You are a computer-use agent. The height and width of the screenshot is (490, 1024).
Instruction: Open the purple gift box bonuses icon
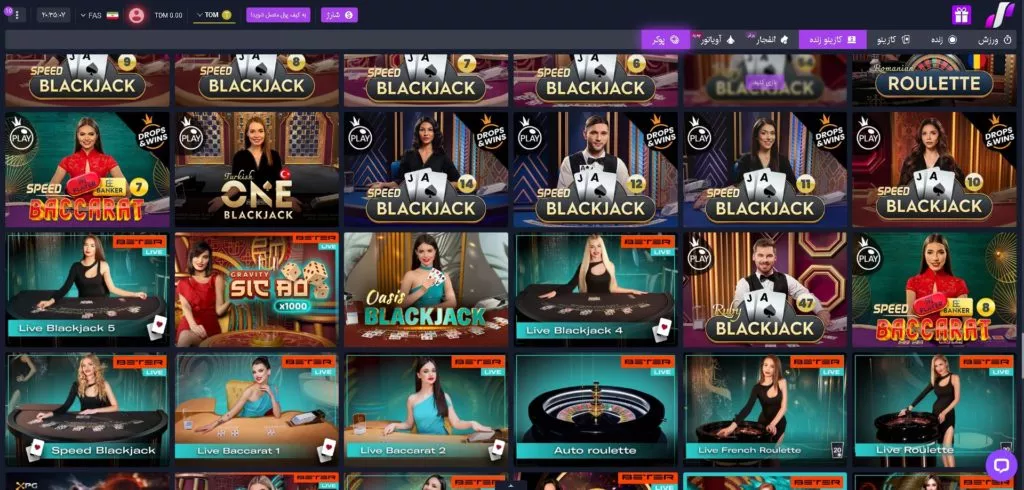(961, 14)
